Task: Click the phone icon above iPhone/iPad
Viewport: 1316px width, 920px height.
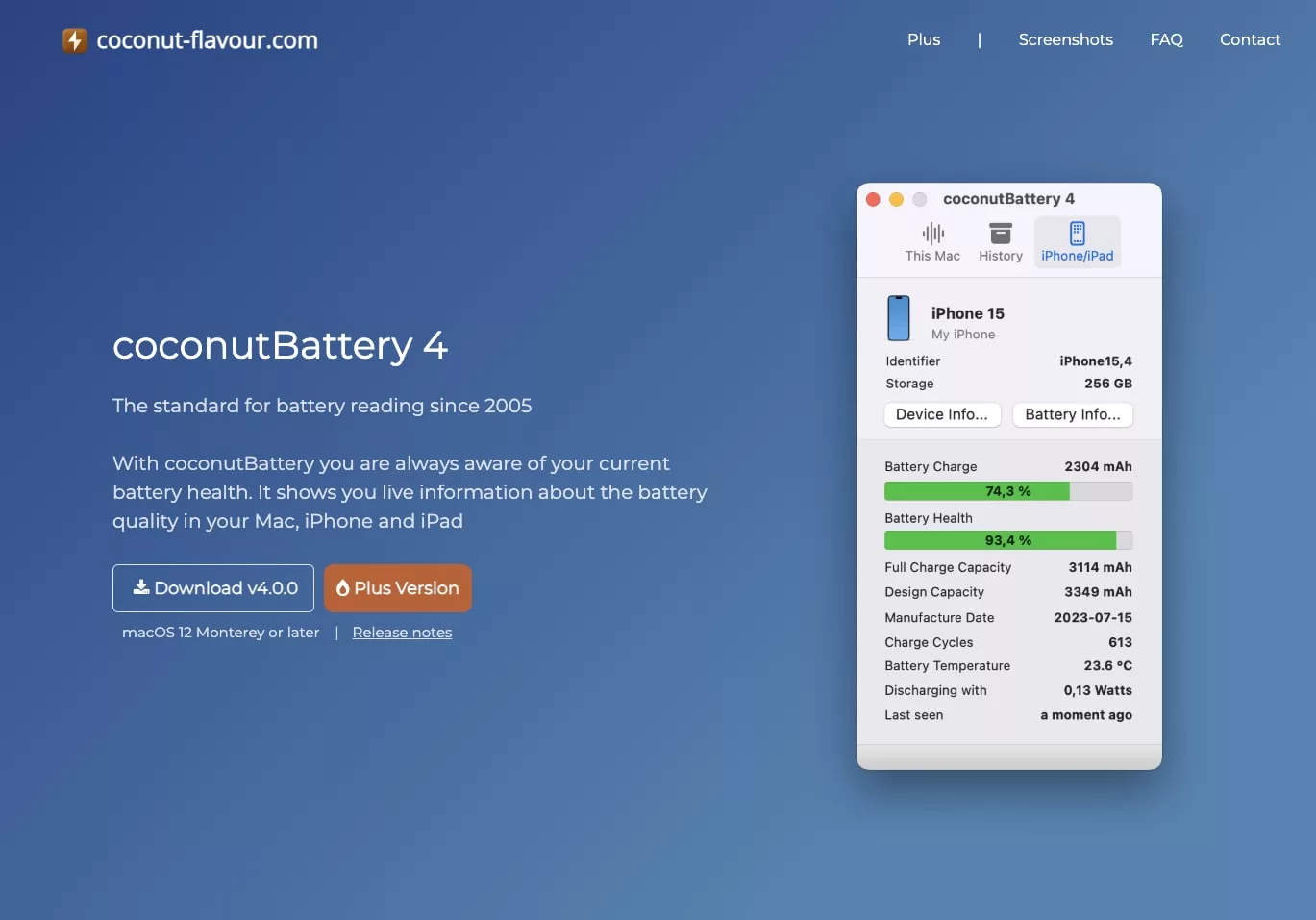Action: (1078, 234)
